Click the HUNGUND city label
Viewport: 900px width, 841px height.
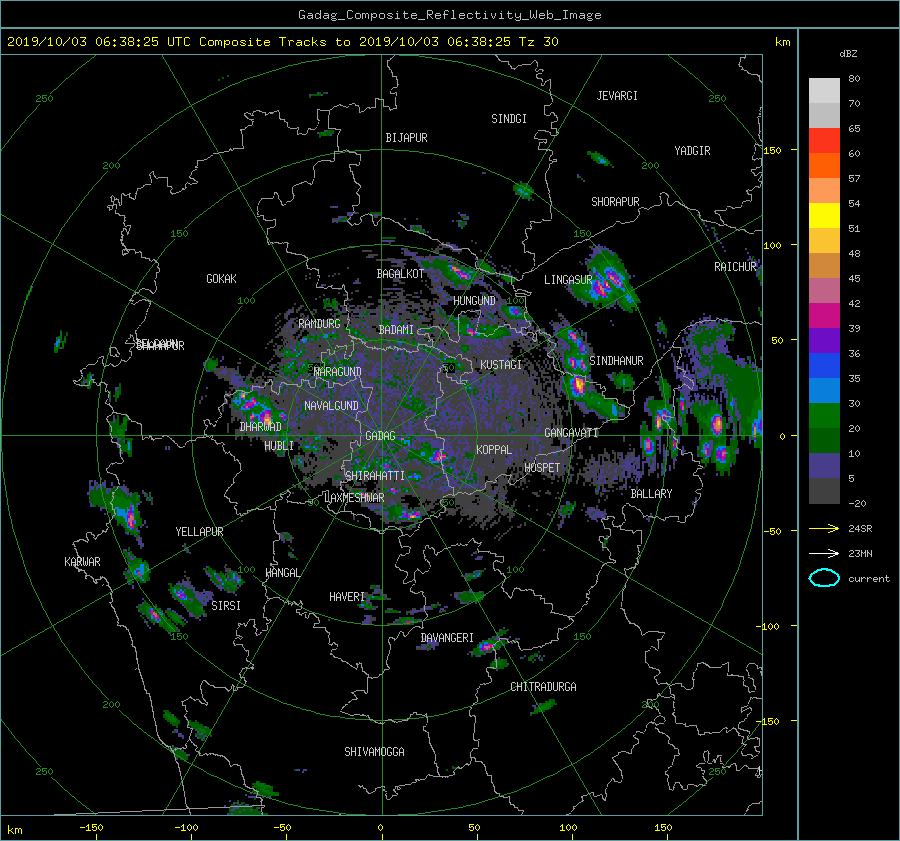[x=474, y=301]
